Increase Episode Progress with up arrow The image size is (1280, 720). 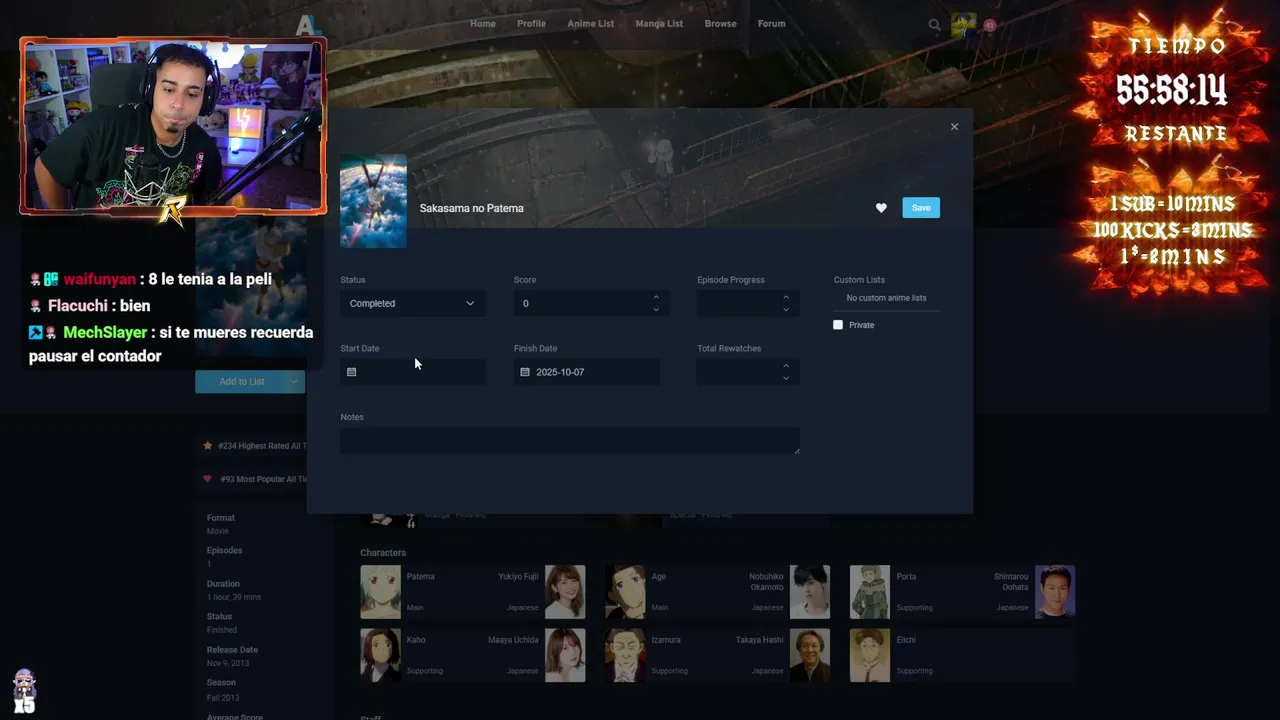(x=786, y=297)
